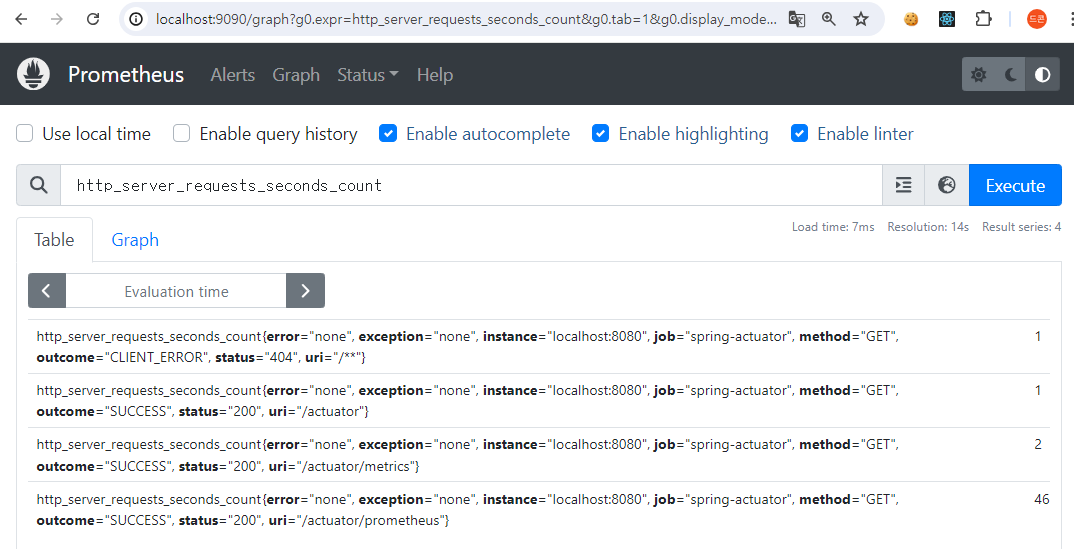Select the uri="/actuator/metrics" series row
Screen dimensions: 1074x549
pyautogui.click(x=538, y=455)
